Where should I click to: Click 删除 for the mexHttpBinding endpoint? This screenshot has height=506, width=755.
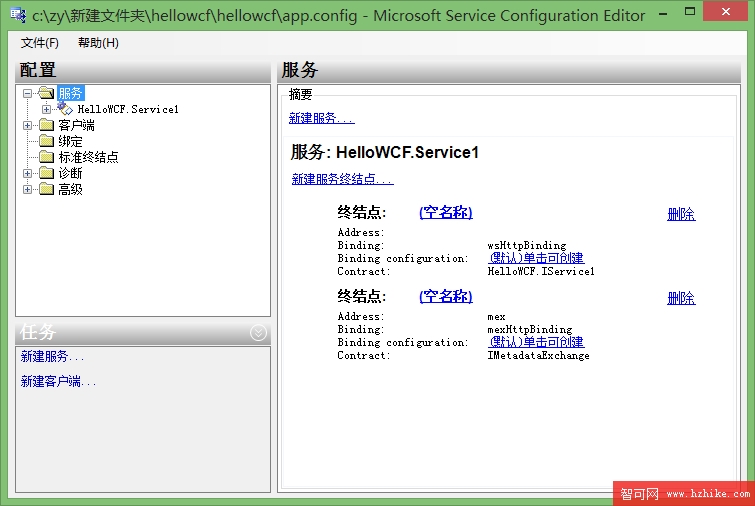[681, 298]
